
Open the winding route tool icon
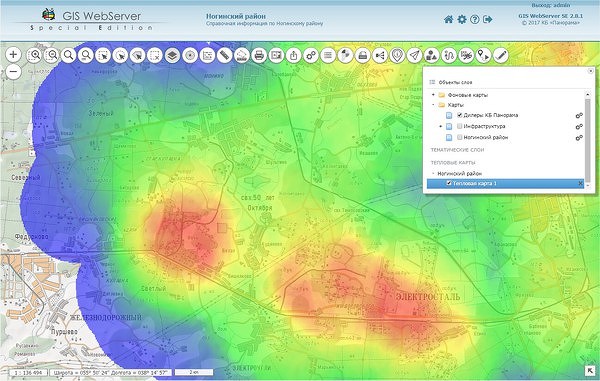pos(449,55)
